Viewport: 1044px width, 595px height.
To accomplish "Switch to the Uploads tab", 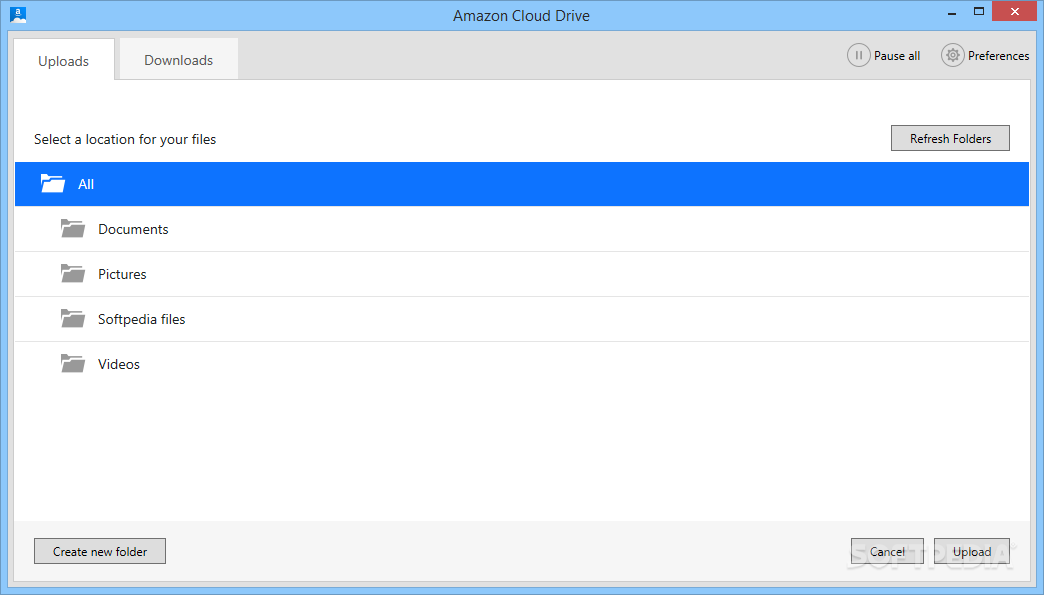I will 64,61.
